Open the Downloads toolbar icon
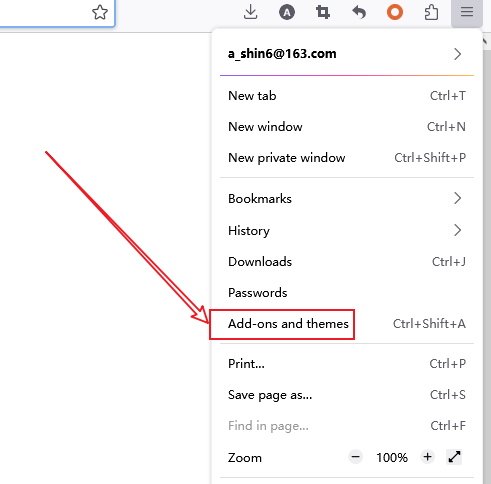This screenshot has width=491, height=484. (250, 13)
